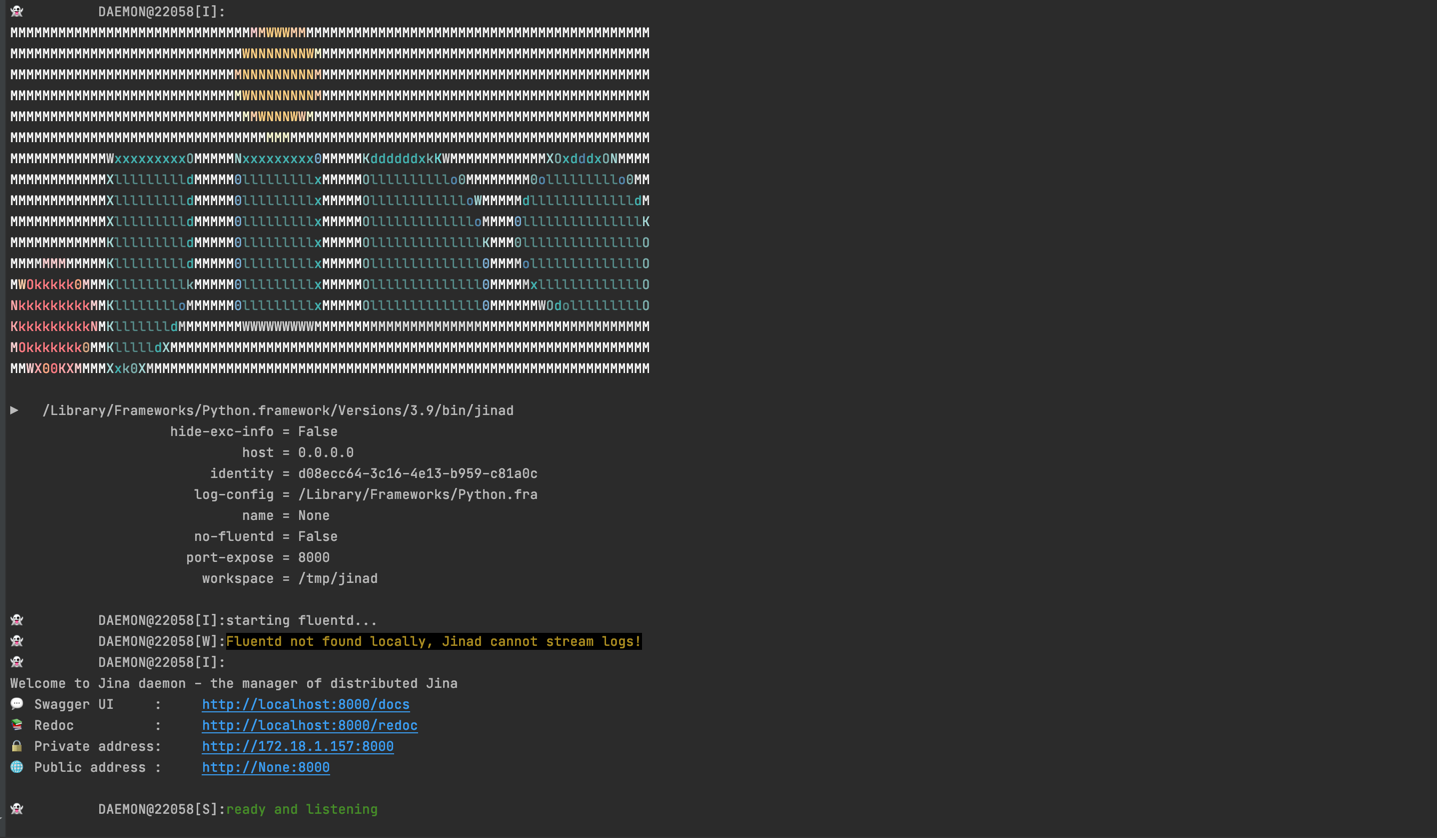Viewport: 1437px width, 838px height.
Task: Click the 'Public address :' label
Action: coord(98,768)
